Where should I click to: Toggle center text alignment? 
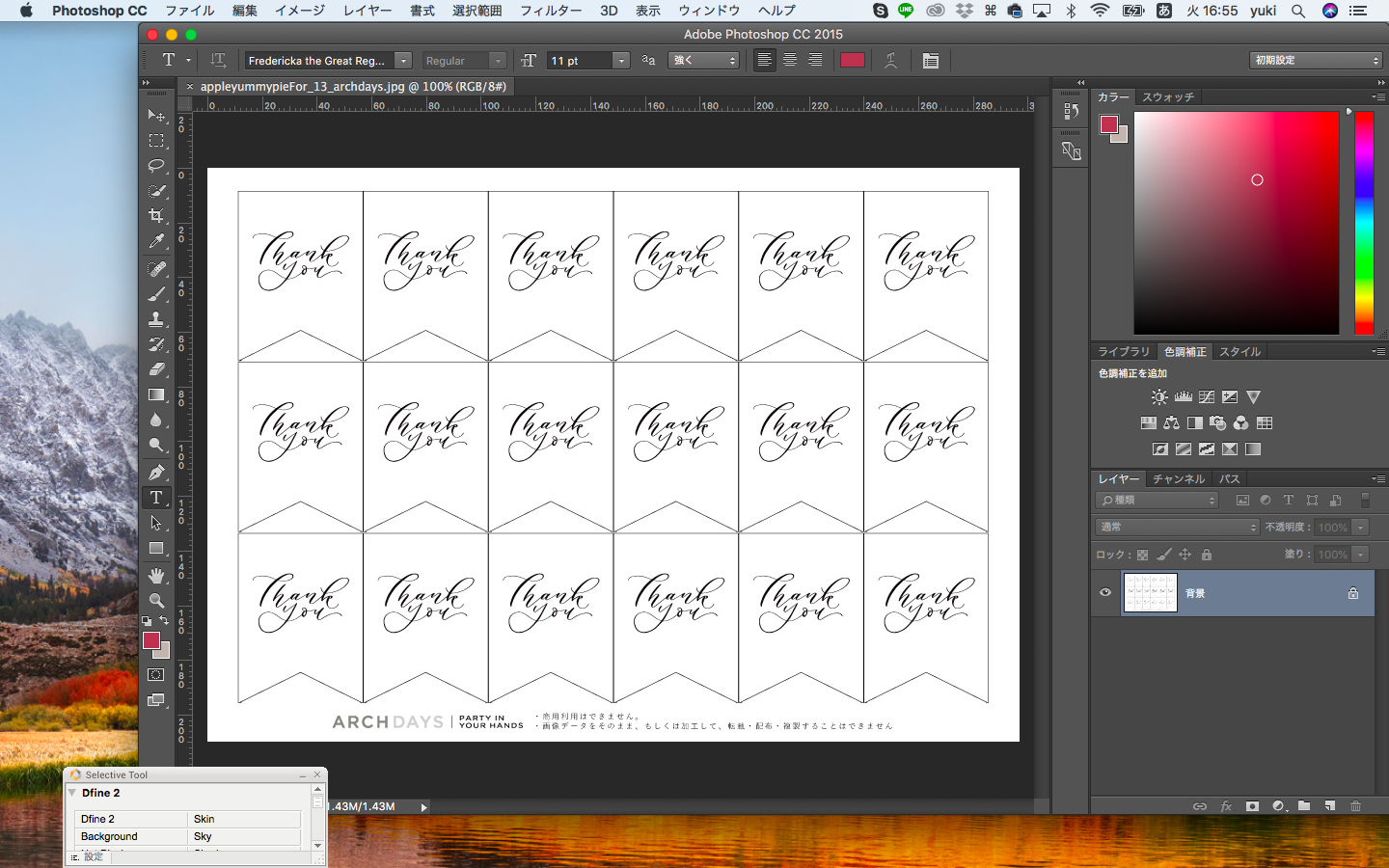click(790, 61)
